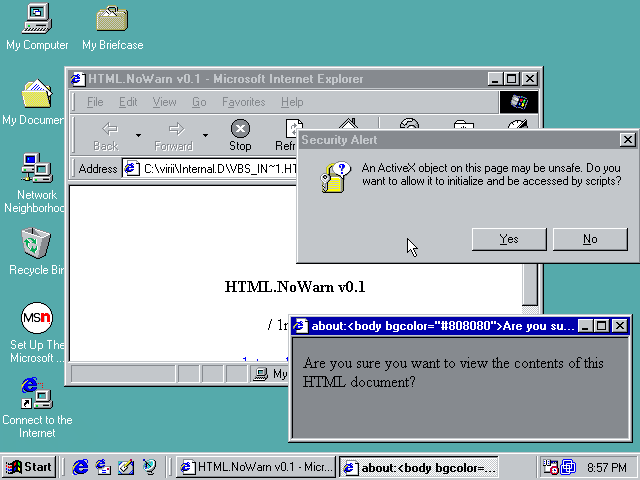Launch Internet Explorer from Quick Launch
The width and height of the screenshot is (640, 480).
80,467
